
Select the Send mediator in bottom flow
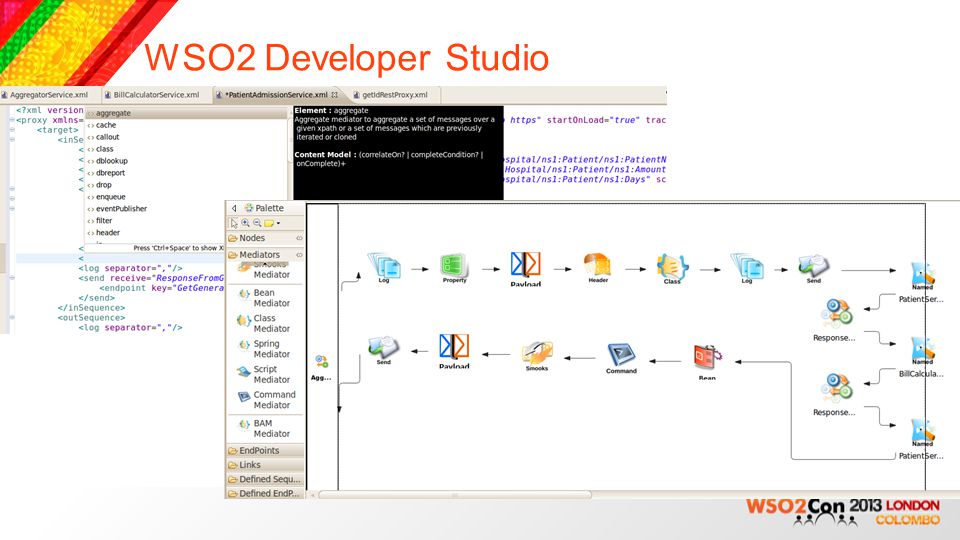coord(383,351)
